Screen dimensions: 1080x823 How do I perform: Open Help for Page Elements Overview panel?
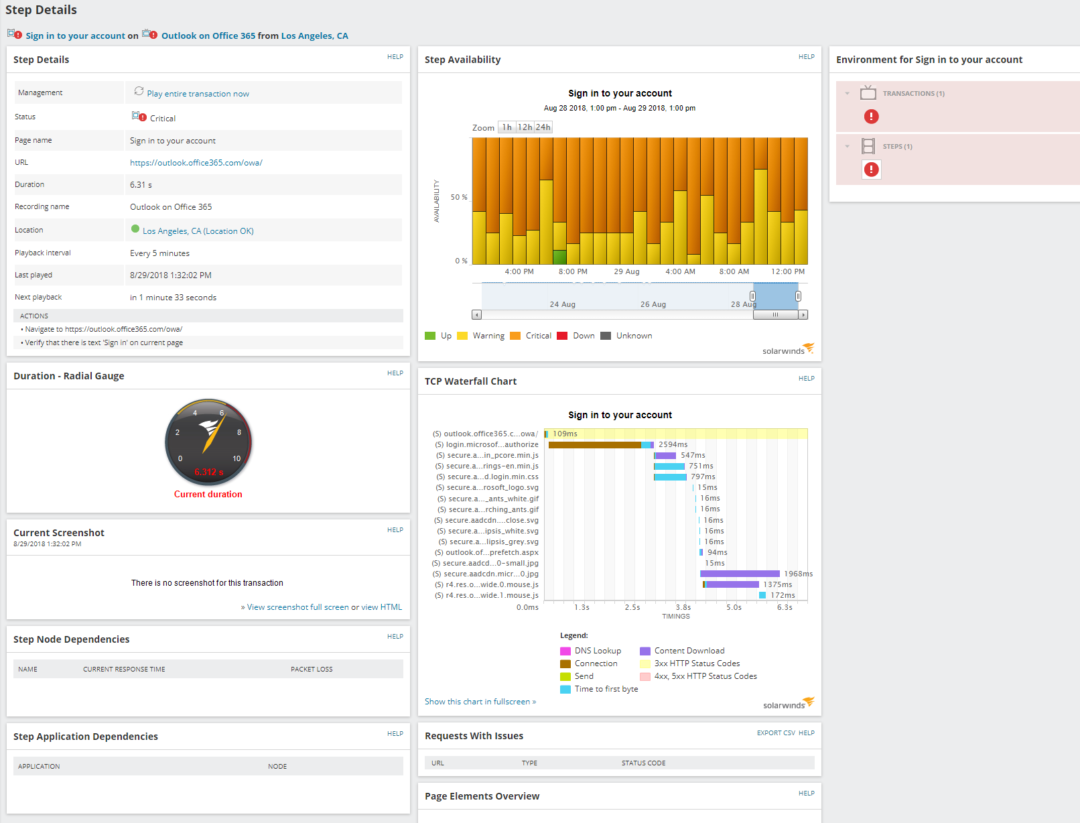tap(807, 793)
